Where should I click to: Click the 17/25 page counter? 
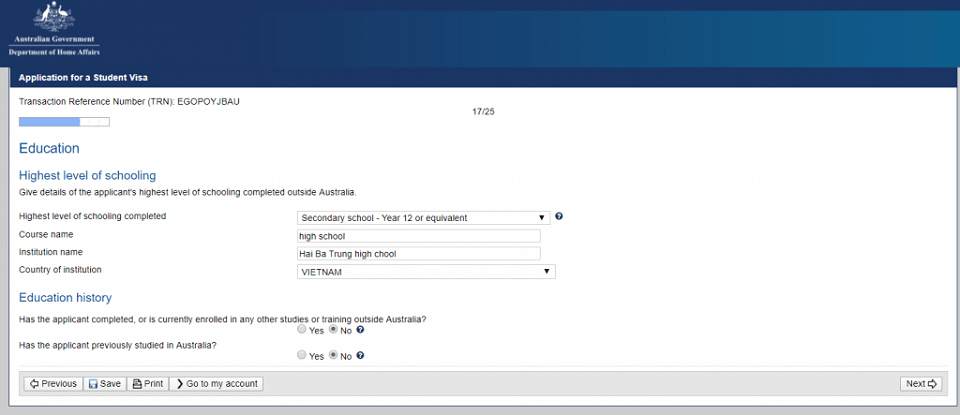(x=483, y=111)
